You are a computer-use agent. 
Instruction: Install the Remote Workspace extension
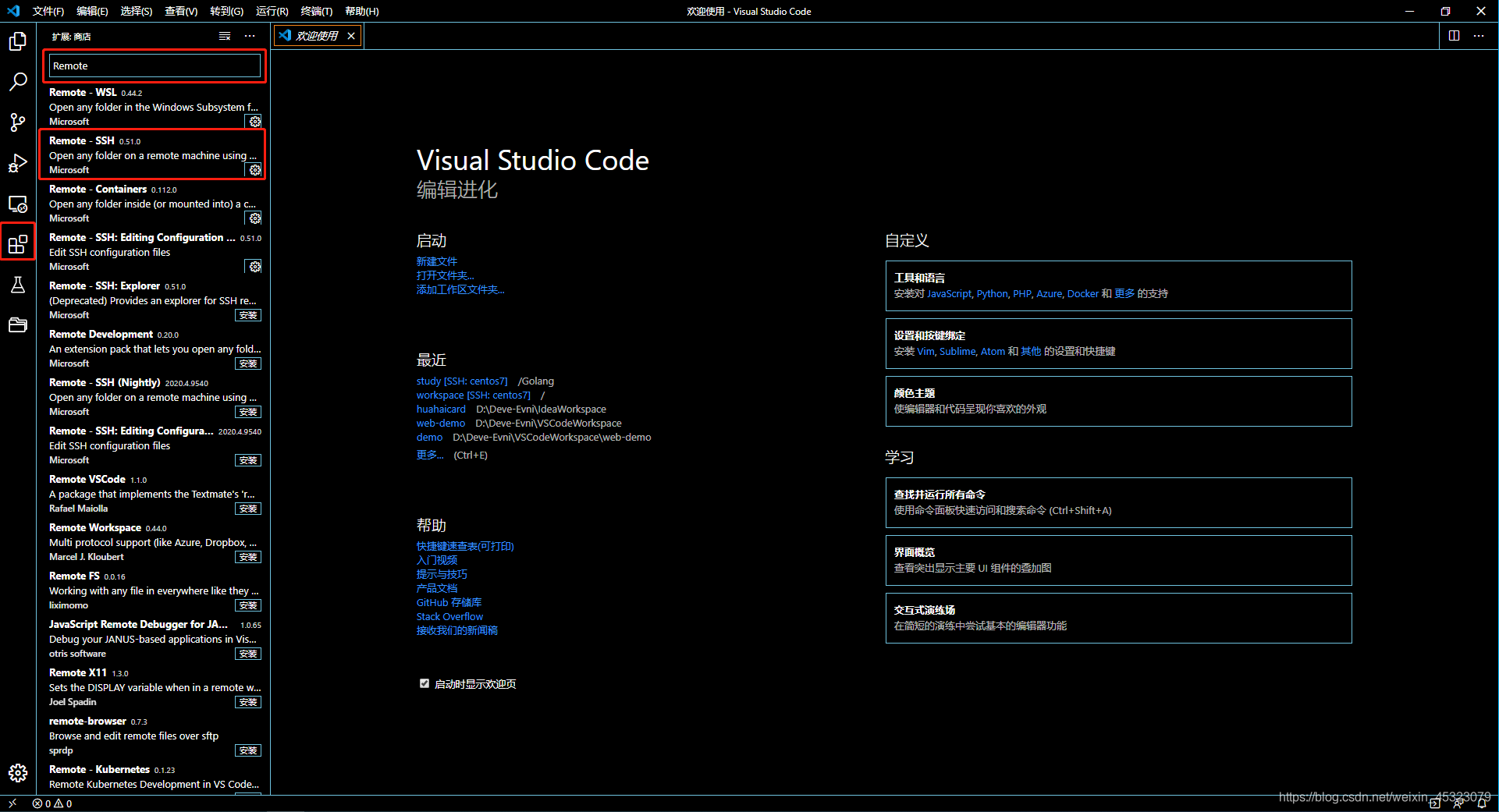pyautogui.click(x=248, y=557)
